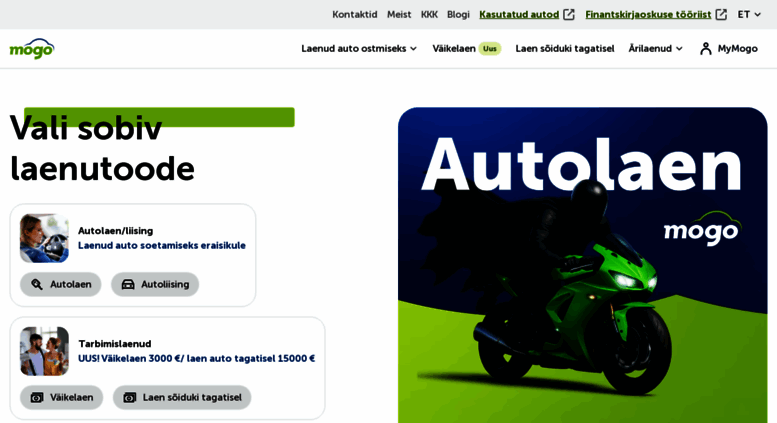
Task: Click the MyMogo user profile icon
Action: point(706,49)
